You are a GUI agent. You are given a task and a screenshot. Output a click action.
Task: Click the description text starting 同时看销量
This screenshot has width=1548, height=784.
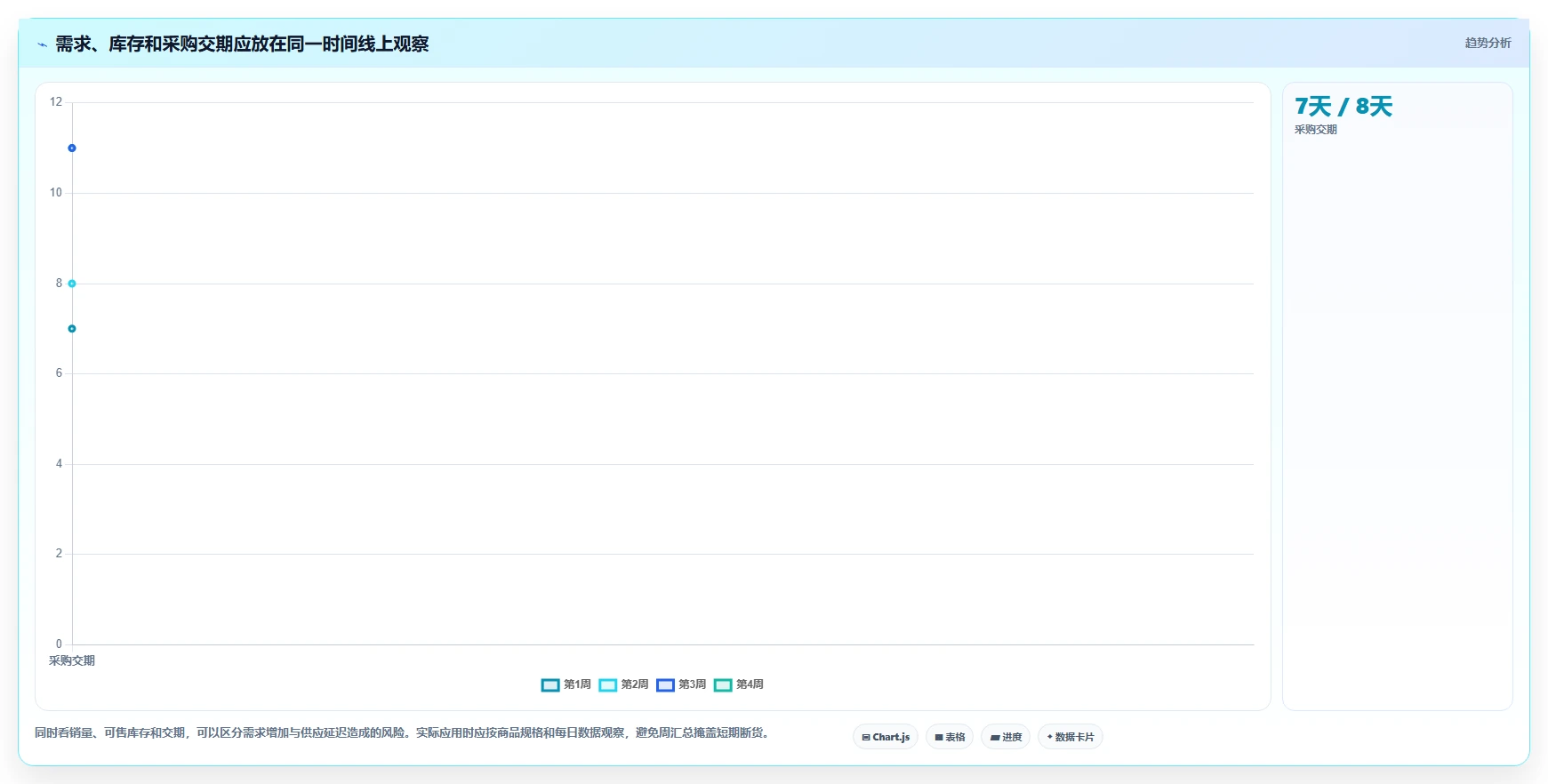click(402, 733)
